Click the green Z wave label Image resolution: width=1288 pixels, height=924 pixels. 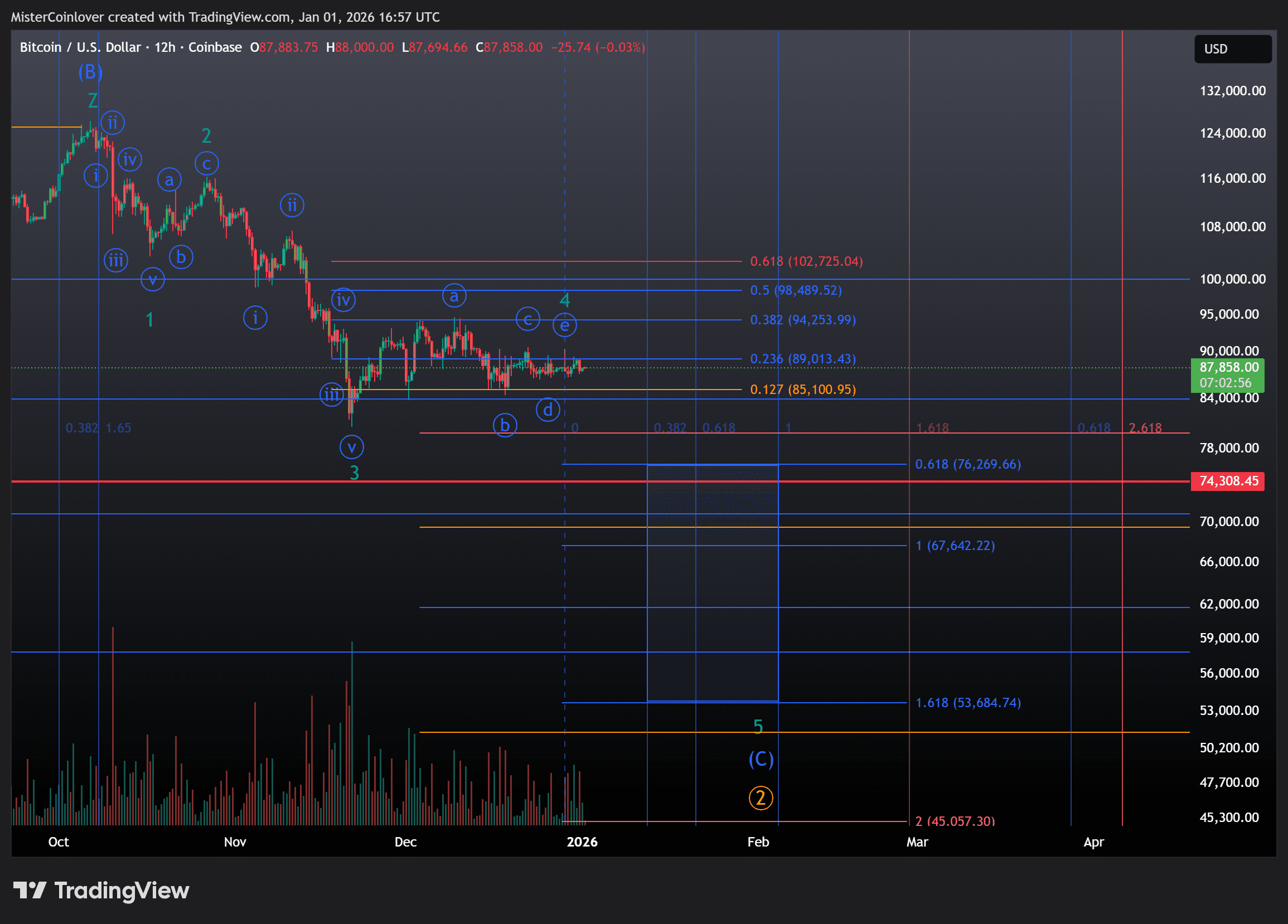coord(93,101)
